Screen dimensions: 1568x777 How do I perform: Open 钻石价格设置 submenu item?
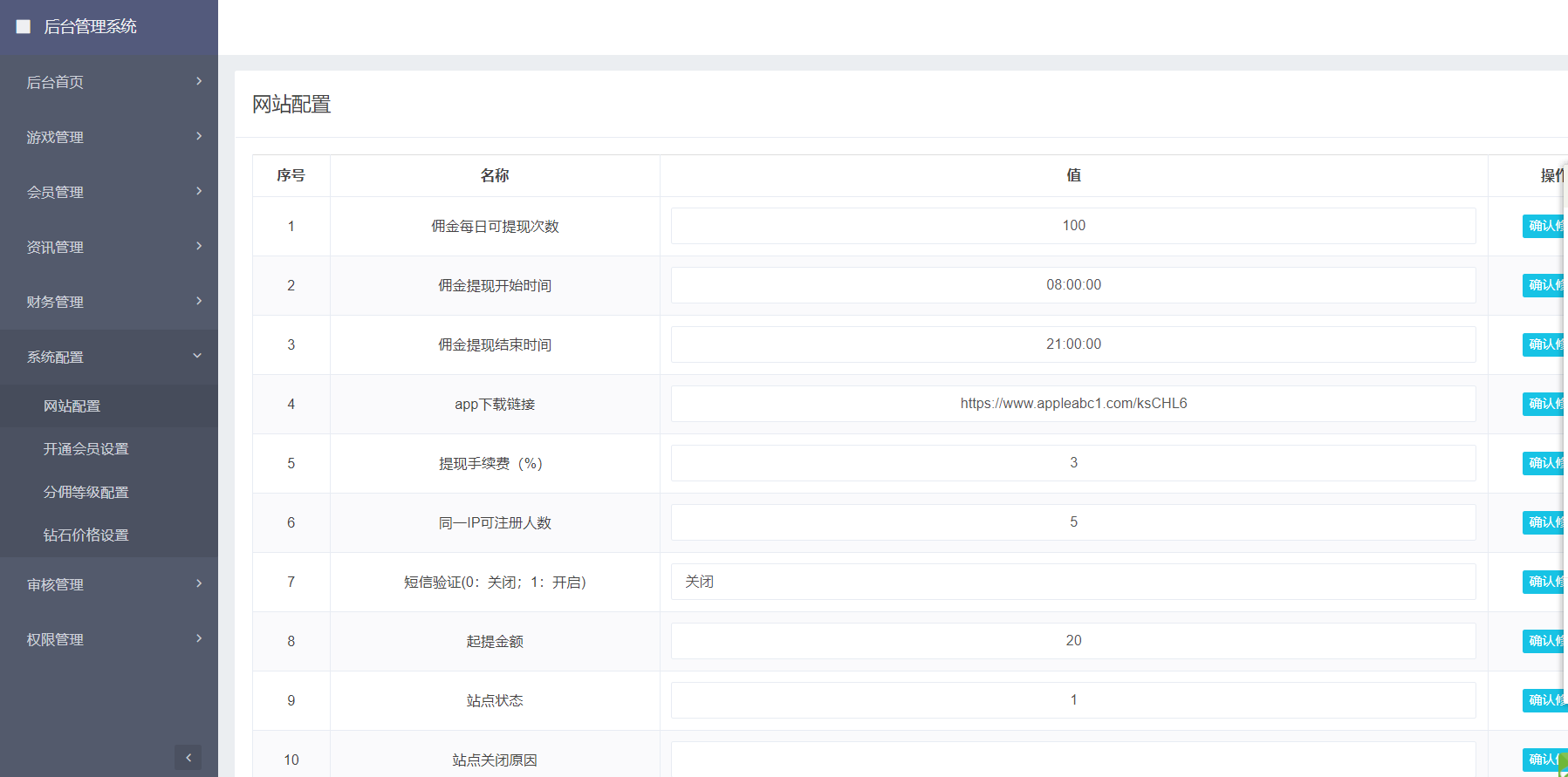(x=86, y=535)
